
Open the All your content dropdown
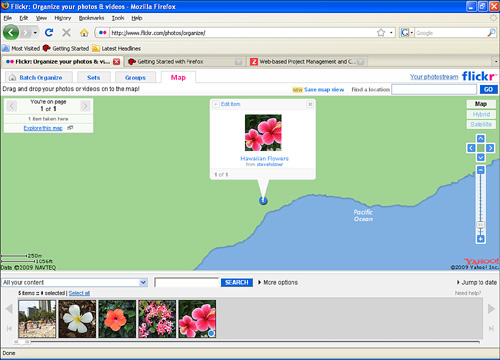tap(74, 282)
